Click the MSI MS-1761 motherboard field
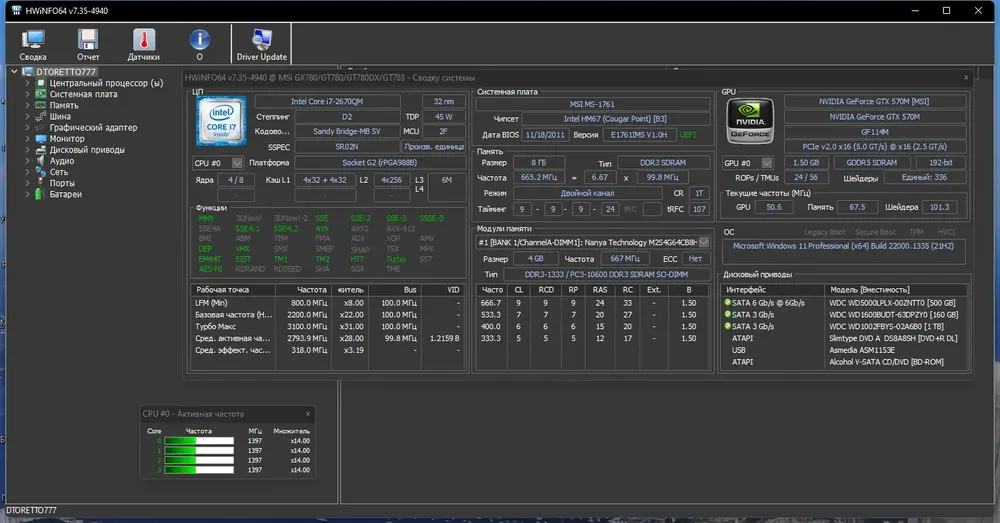Viewport: 1000px width, 523px height. click(x=592, y=104)
